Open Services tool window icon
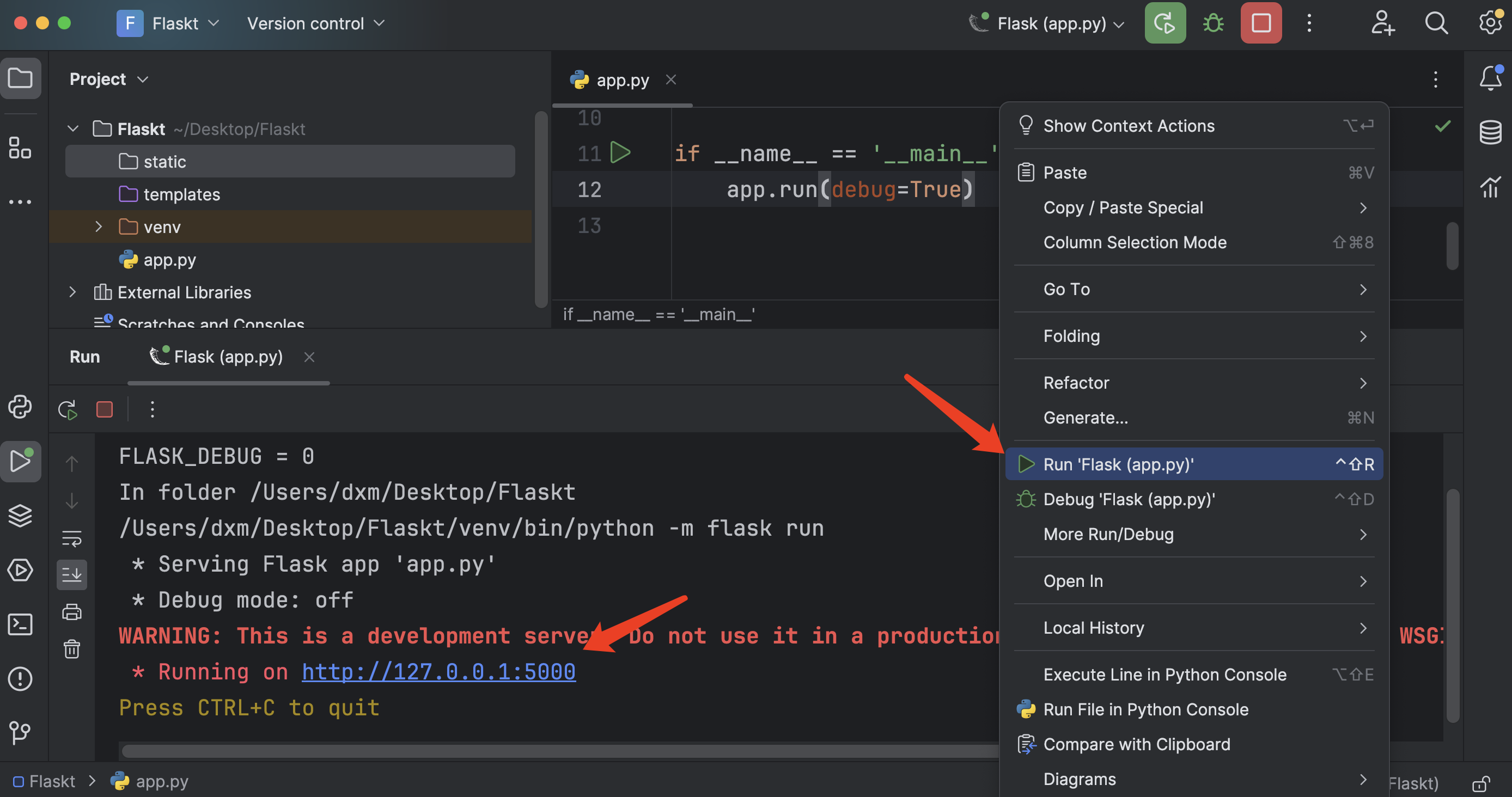 [21, 570]
